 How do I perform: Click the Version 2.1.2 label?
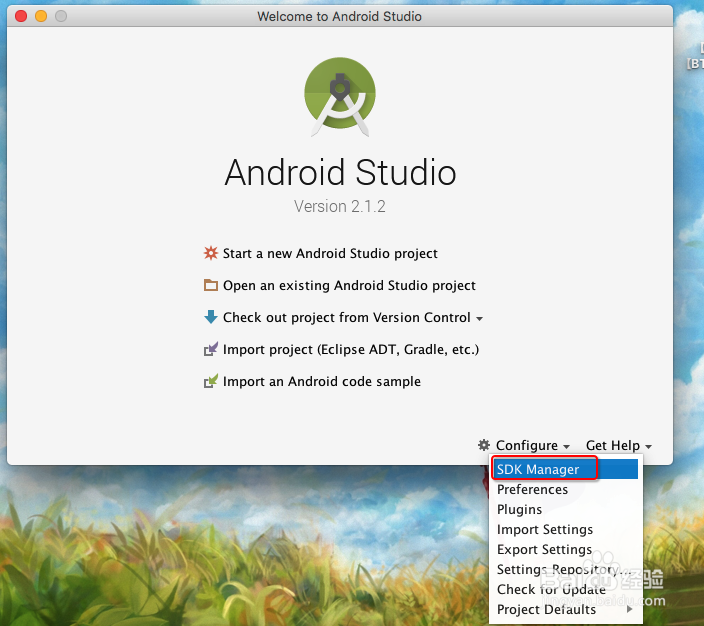pyautogui.click(x=340, y=207)
